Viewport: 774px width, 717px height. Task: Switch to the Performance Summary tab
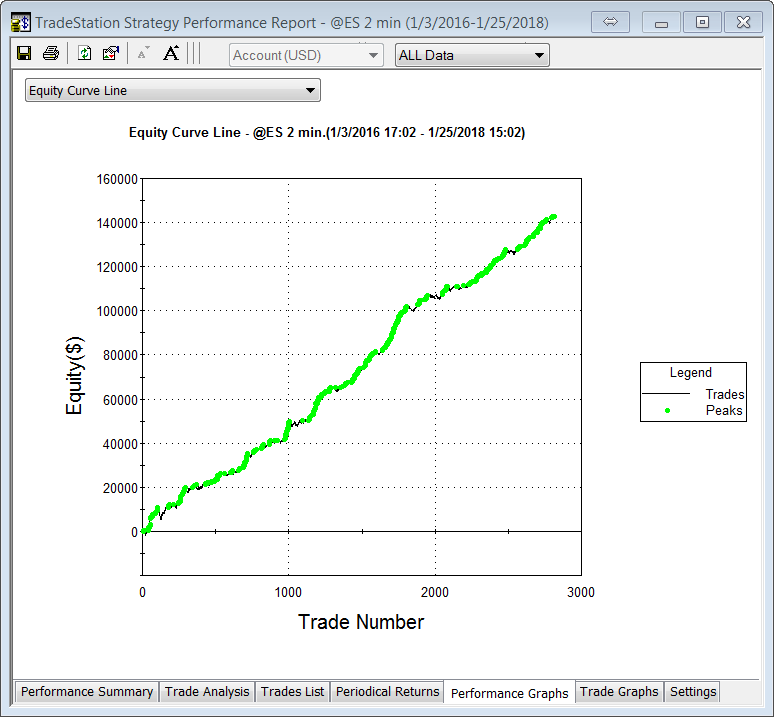click(x=87, y=692)
